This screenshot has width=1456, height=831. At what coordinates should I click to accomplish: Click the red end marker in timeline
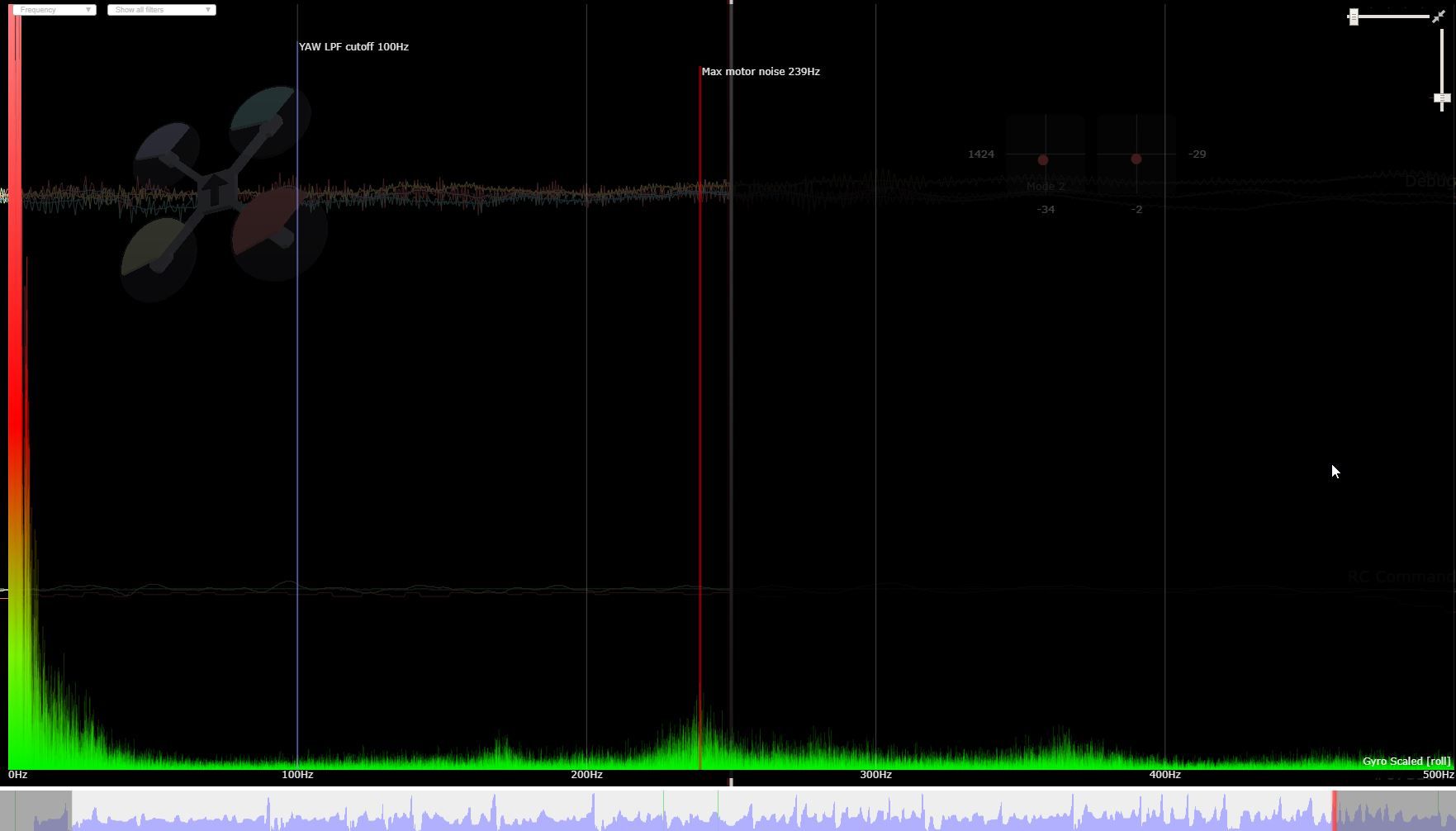[1334, 810]
